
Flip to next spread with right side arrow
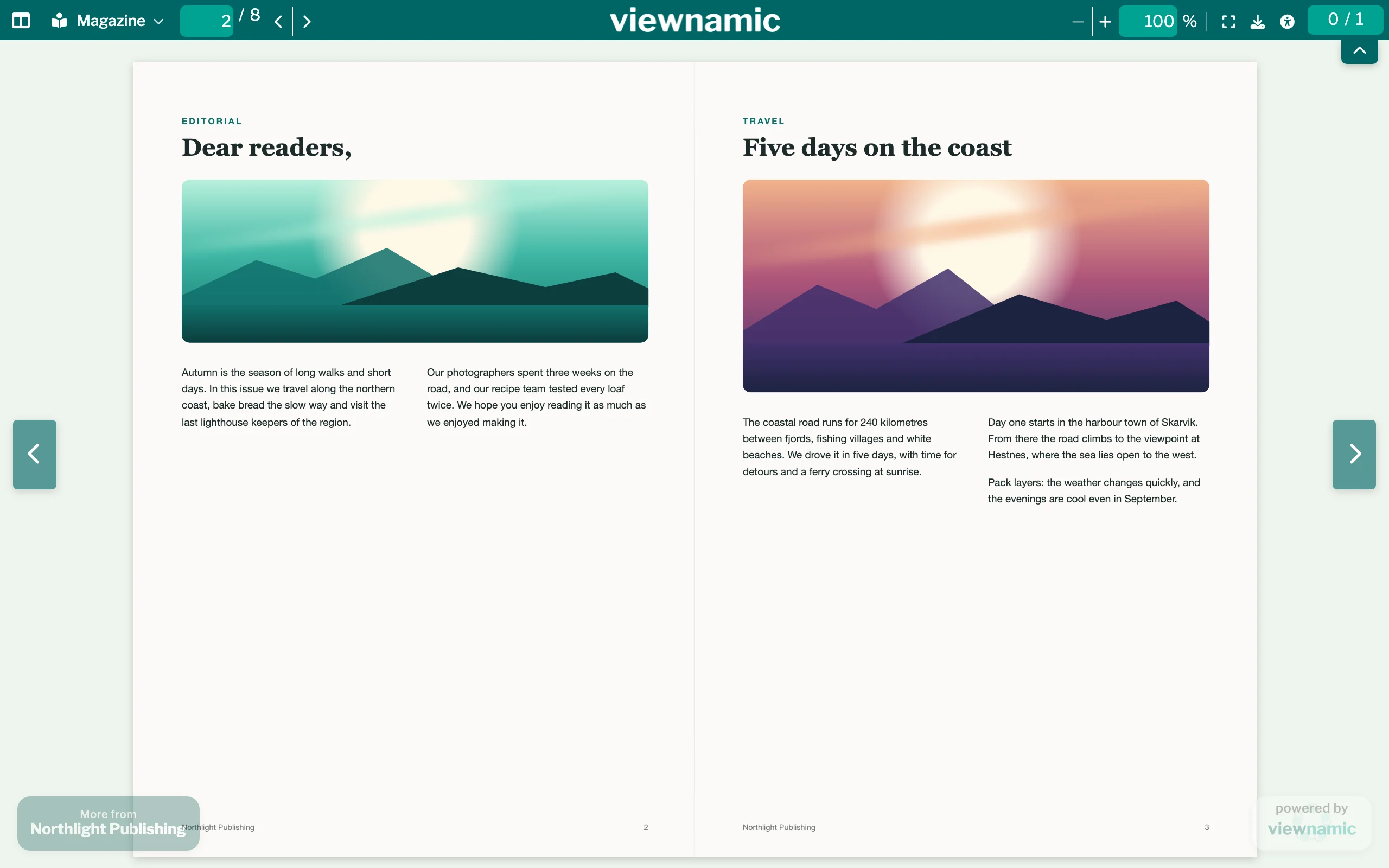click(x=1354, y=454)
